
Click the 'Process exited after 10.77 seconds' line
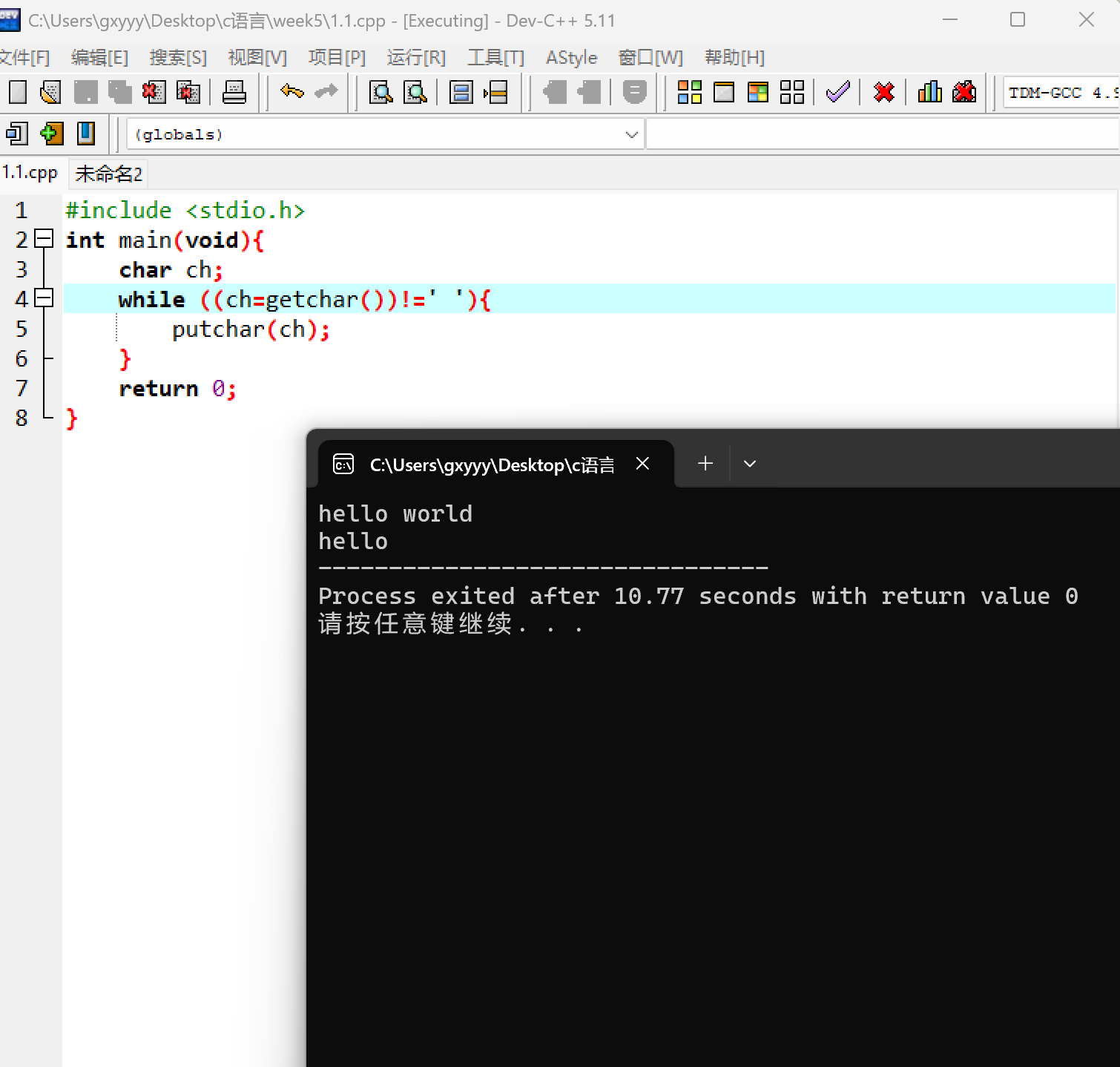(698, 596)
